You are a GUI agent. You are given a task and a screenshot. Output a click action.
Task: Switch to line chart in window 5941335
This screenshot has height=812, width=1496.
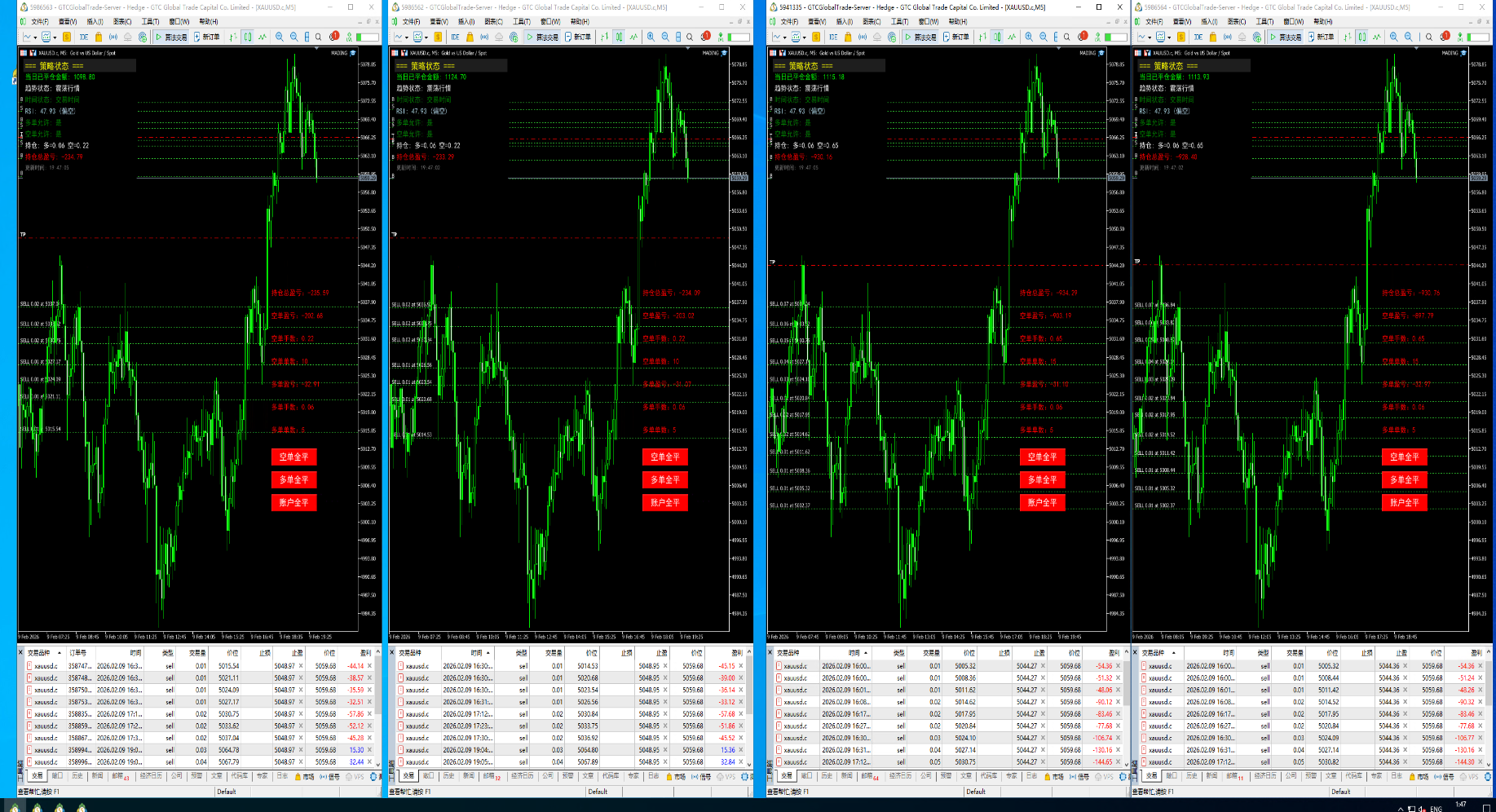(x=1012, y=37)
